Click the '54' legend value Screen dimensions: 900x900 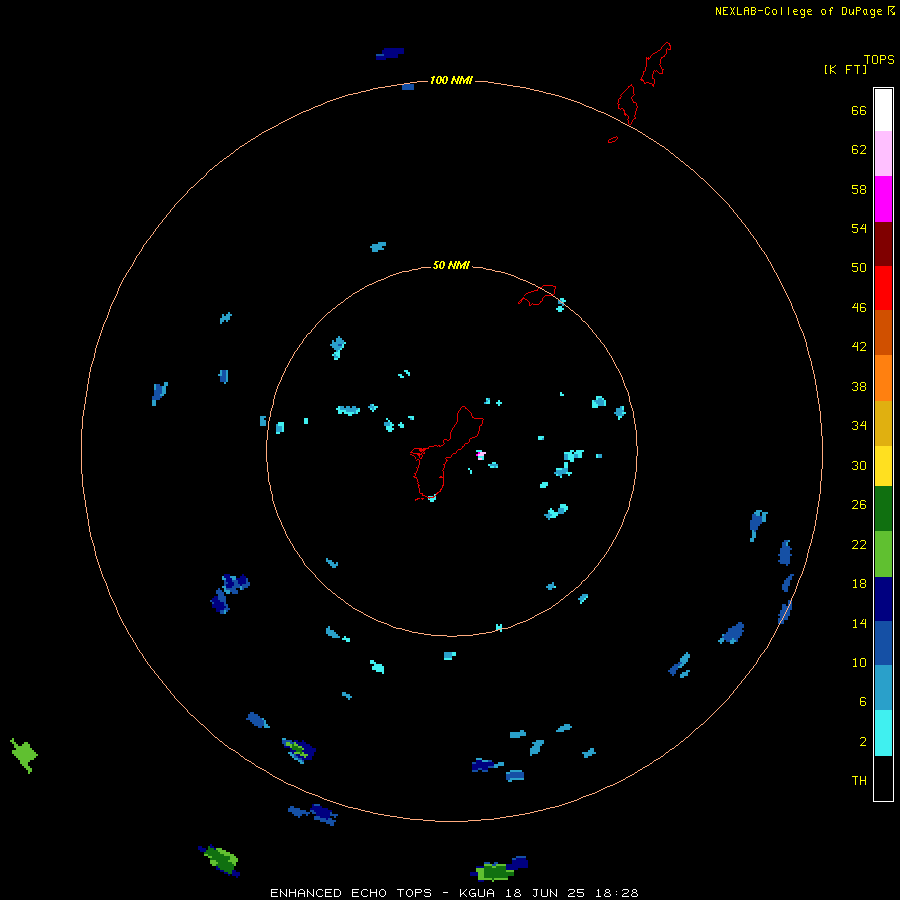click(x=859, y=228)
